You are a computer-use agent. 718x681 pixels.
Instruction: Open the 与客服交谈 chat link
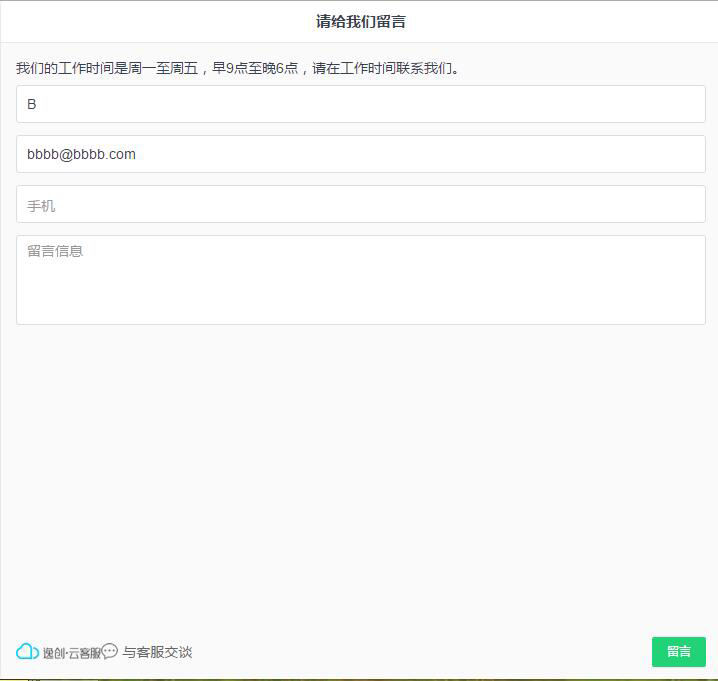pyautogui.click(x=157, y=652)
